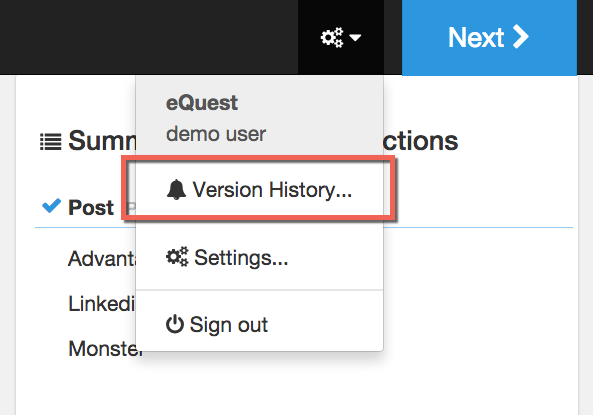Click the bell icon beside Version History
Viewport: 593px width, 415px height.
(176, 190)
